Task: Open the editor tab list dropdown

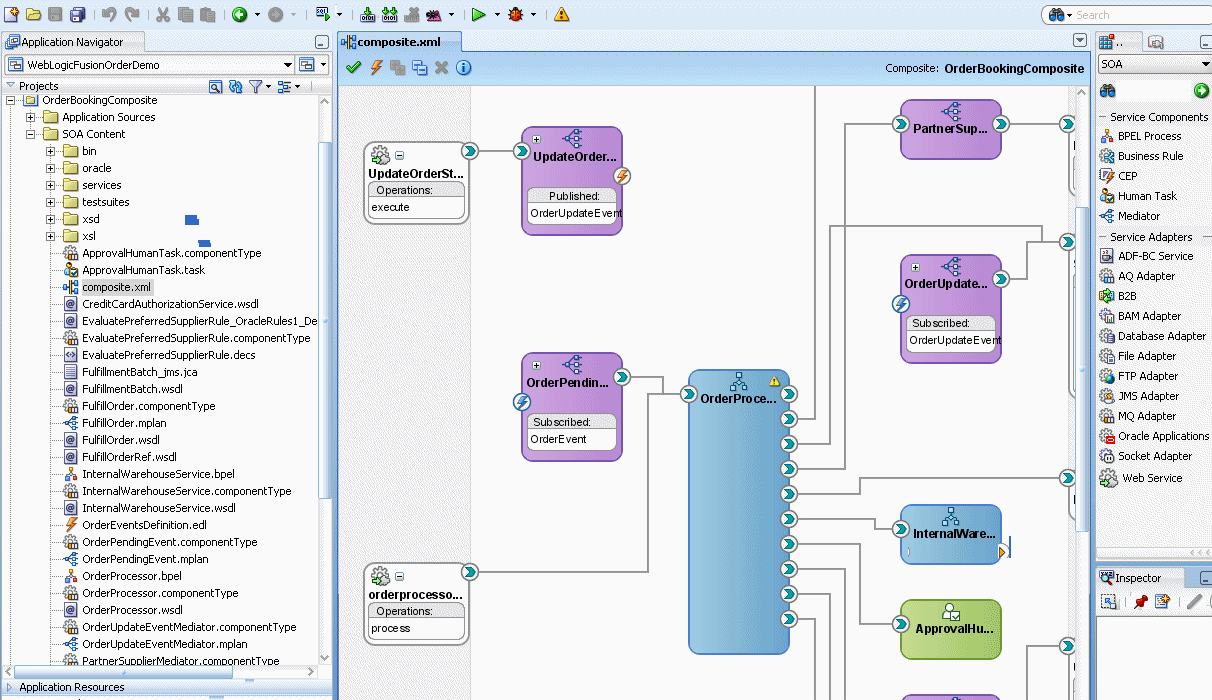Action: pyautogui.click(x=1079, y=41)
